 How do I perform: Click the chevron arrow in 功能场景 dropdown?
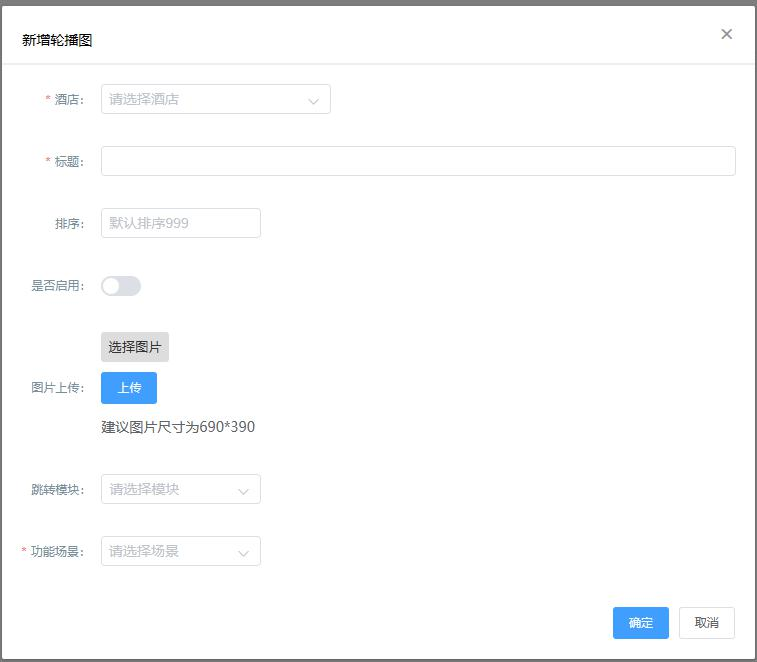[x=243, y=552]
